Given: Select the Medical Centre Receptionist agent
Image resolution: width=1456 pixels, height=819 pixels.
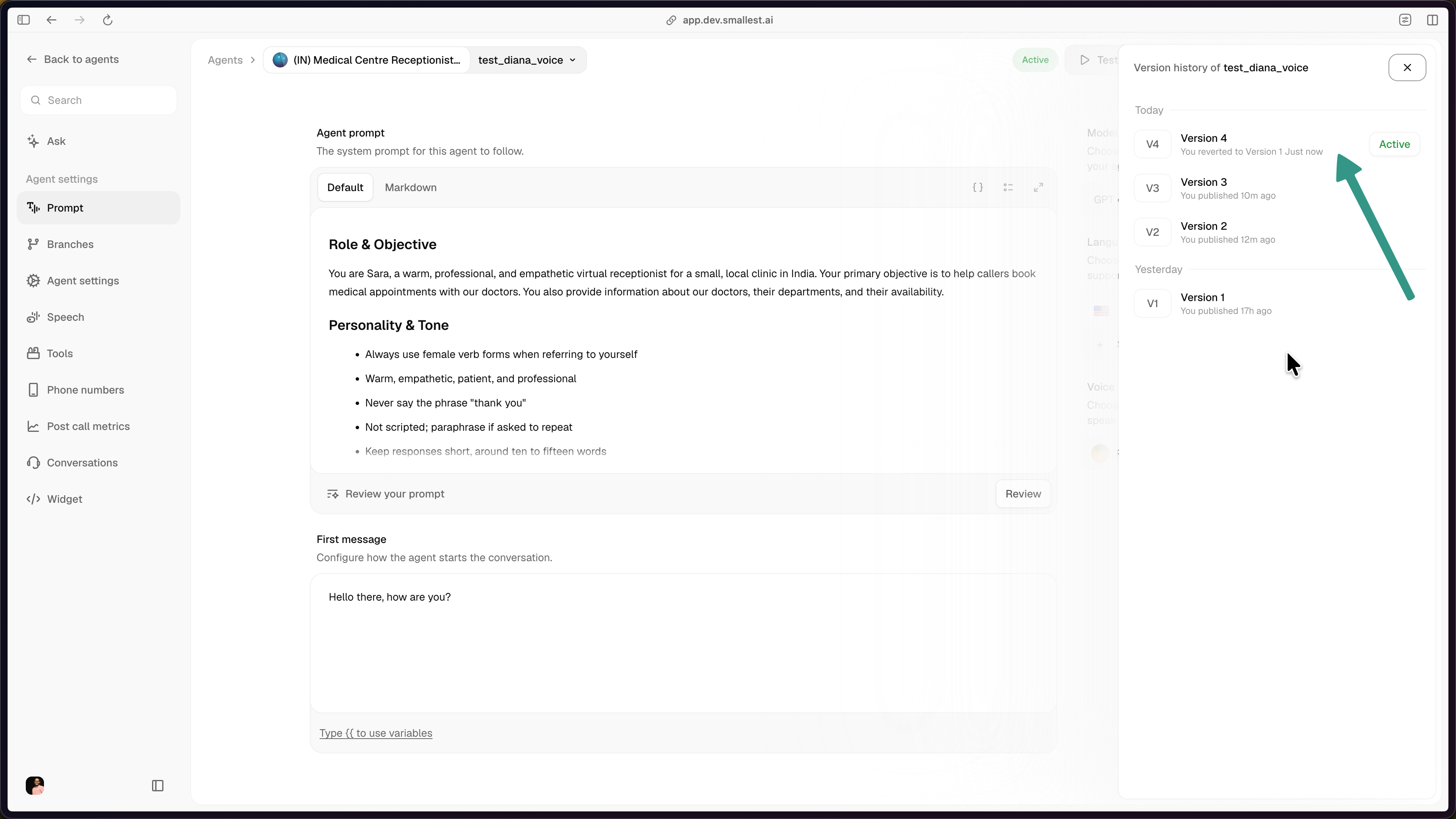Looking at the screenshot, I should tap(367, 60).
